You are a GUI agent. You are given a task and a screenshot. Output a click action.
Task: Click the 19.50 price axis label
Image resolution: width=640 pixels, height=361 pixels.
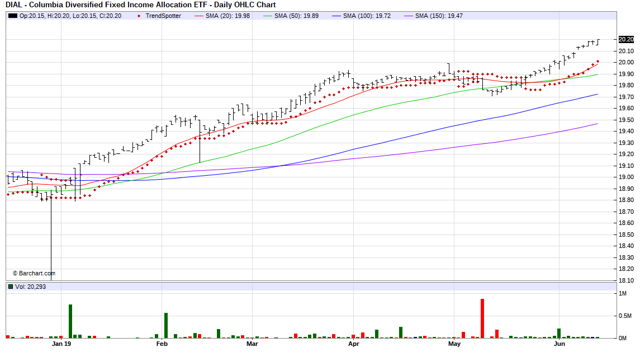[x=626, y=120]
